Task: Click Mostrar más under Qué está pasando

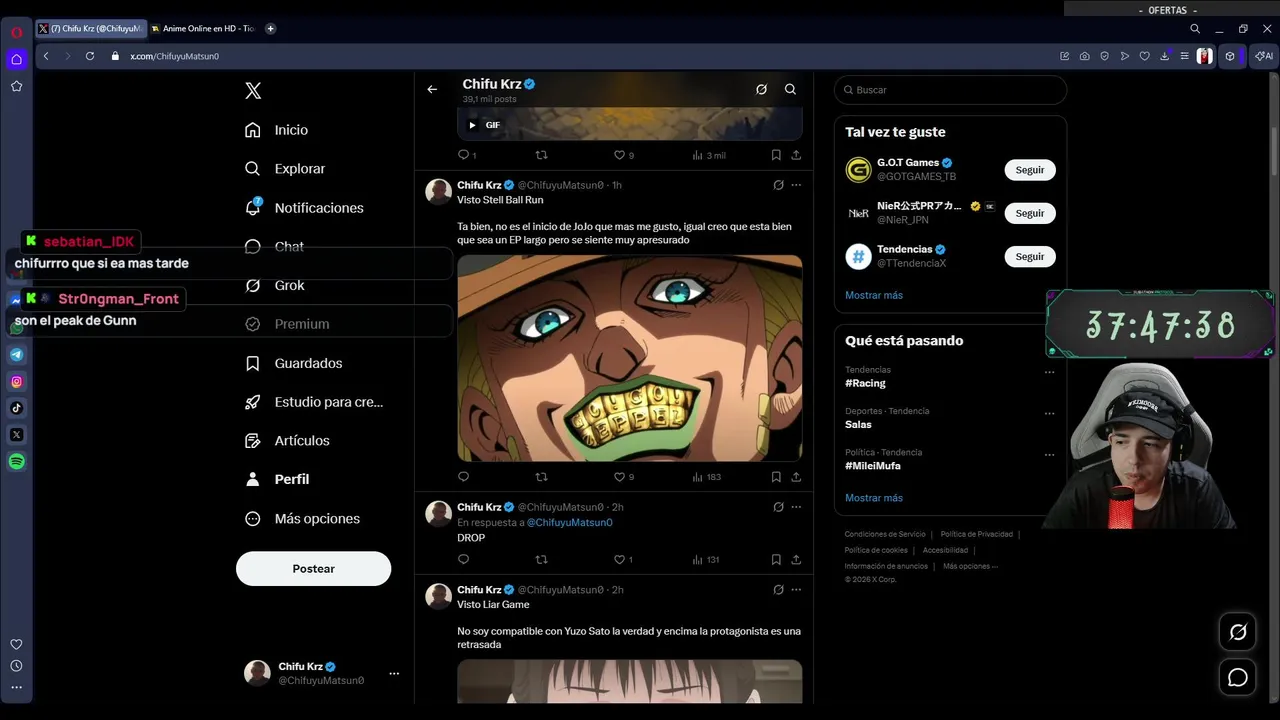Action: pyautogui.click(x=874, y=498)
